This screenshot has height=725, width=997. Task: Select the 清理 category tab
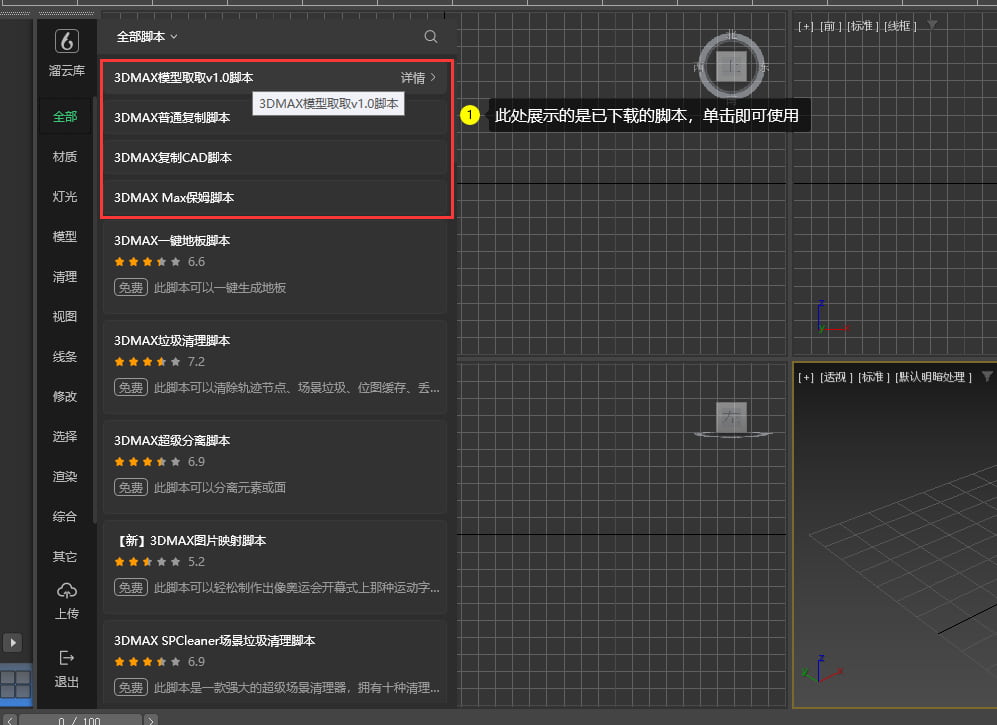[x=65, y=277]
